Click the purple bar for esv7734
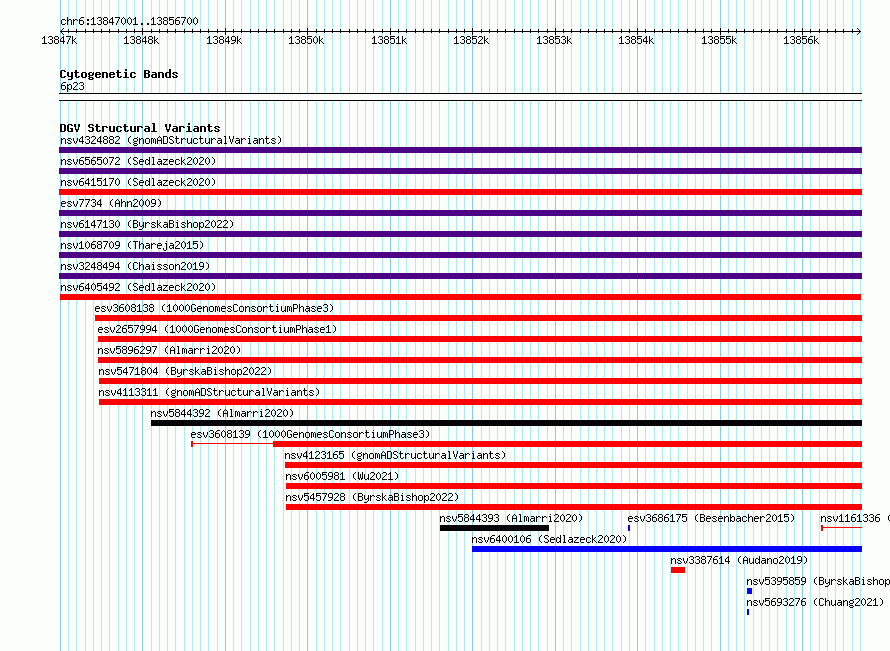Screen dimensions: 890x651 460,213
